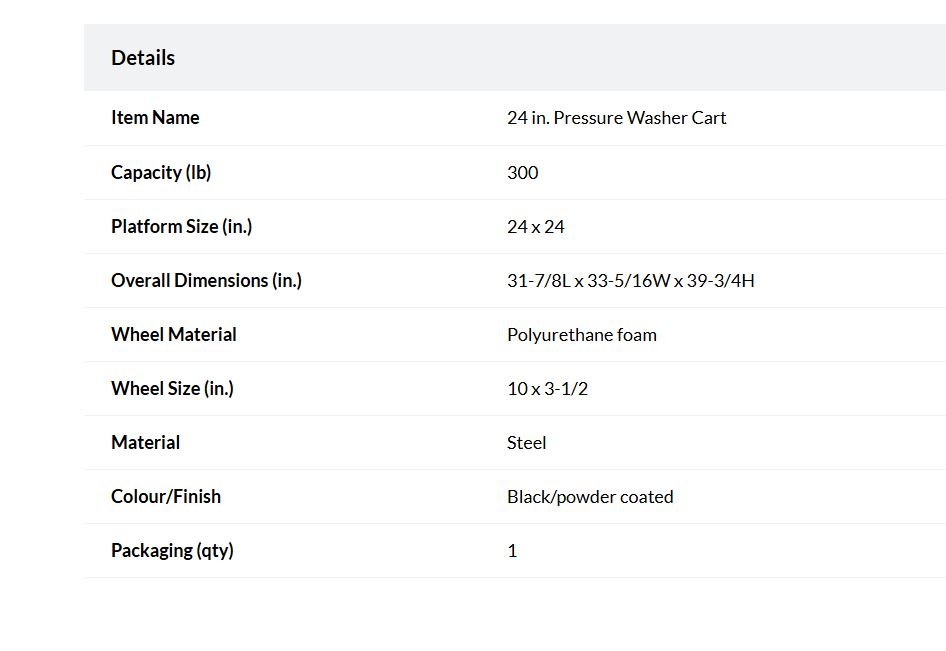Select the Platform Size (in.) label

point(182,227)
